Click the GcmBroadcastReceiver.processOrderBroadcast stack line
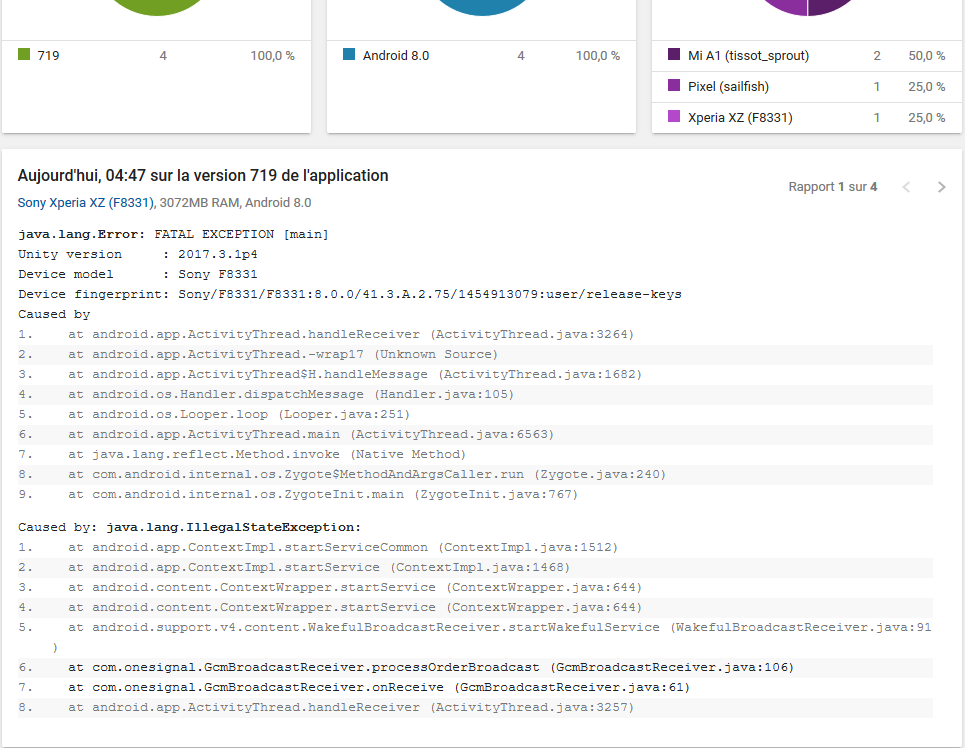The width and height of the screenshot is (965, 748). point(475,667)
